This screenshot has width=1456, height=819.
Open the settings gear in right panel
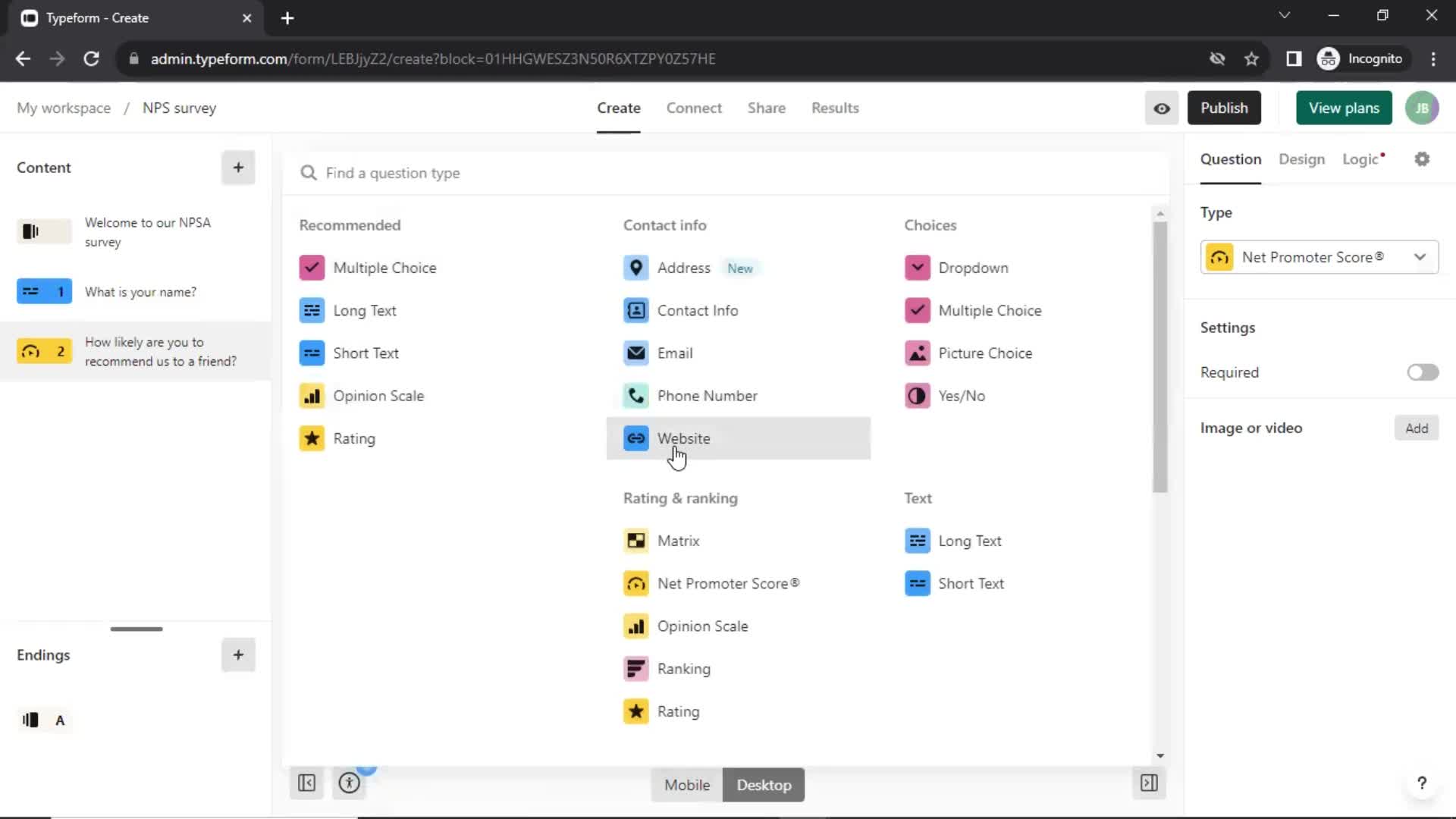pos(1422,159)
